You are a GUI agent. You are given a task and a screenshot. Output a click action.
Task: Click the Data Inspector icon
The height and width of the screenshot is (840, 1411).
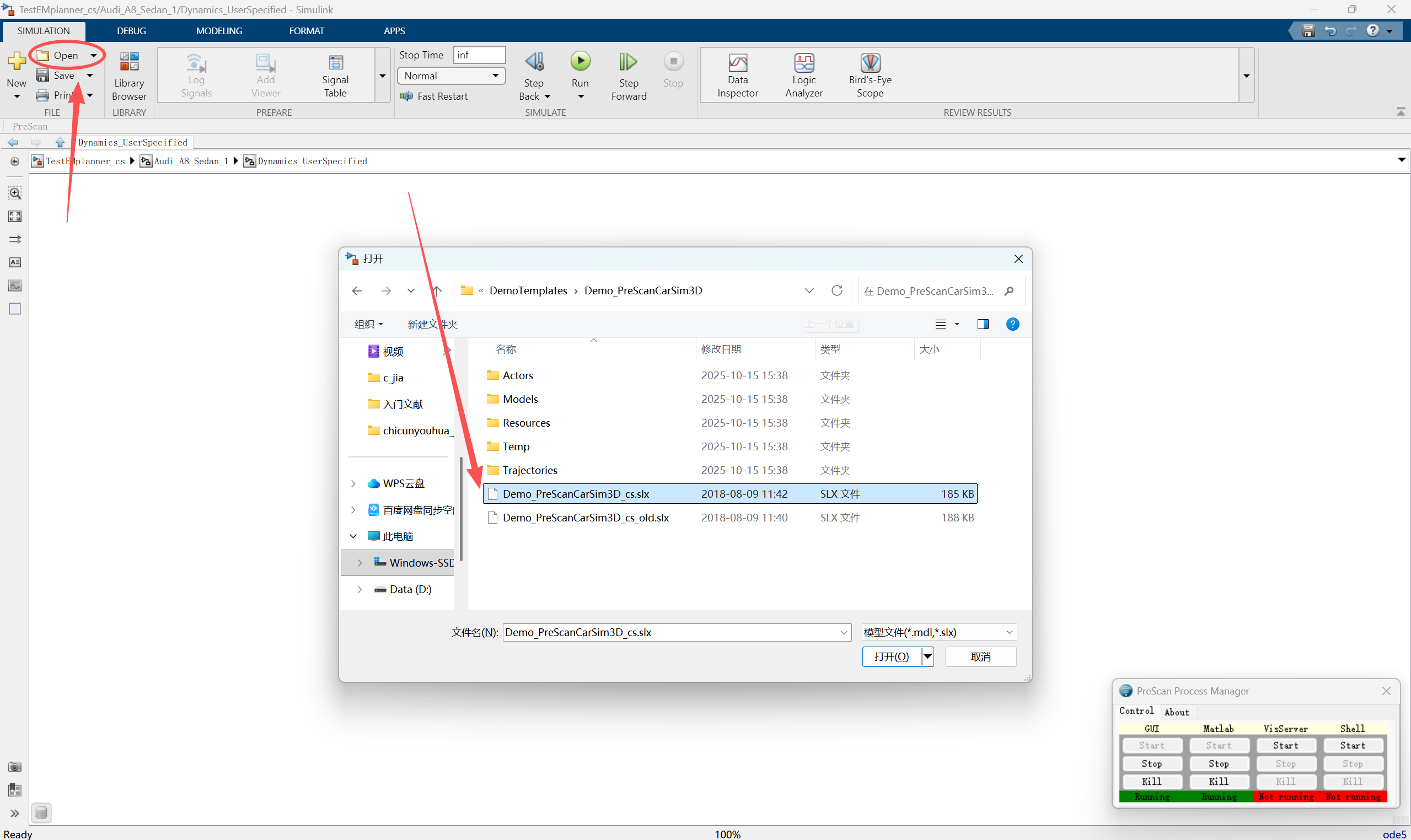737,63
